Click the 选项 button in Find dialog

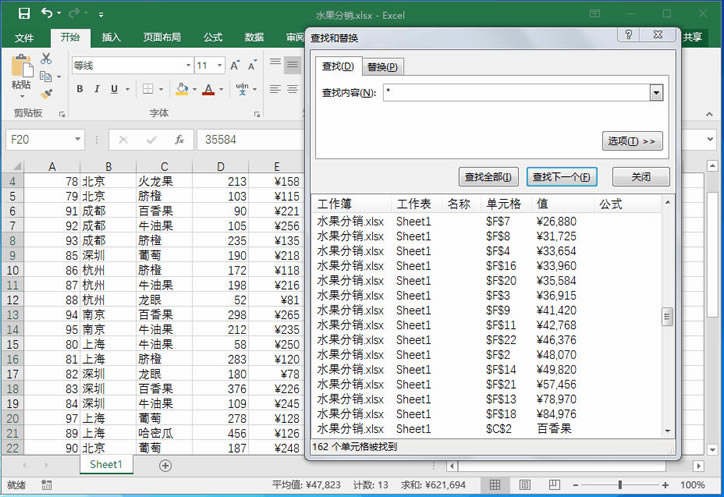[632, 141]
